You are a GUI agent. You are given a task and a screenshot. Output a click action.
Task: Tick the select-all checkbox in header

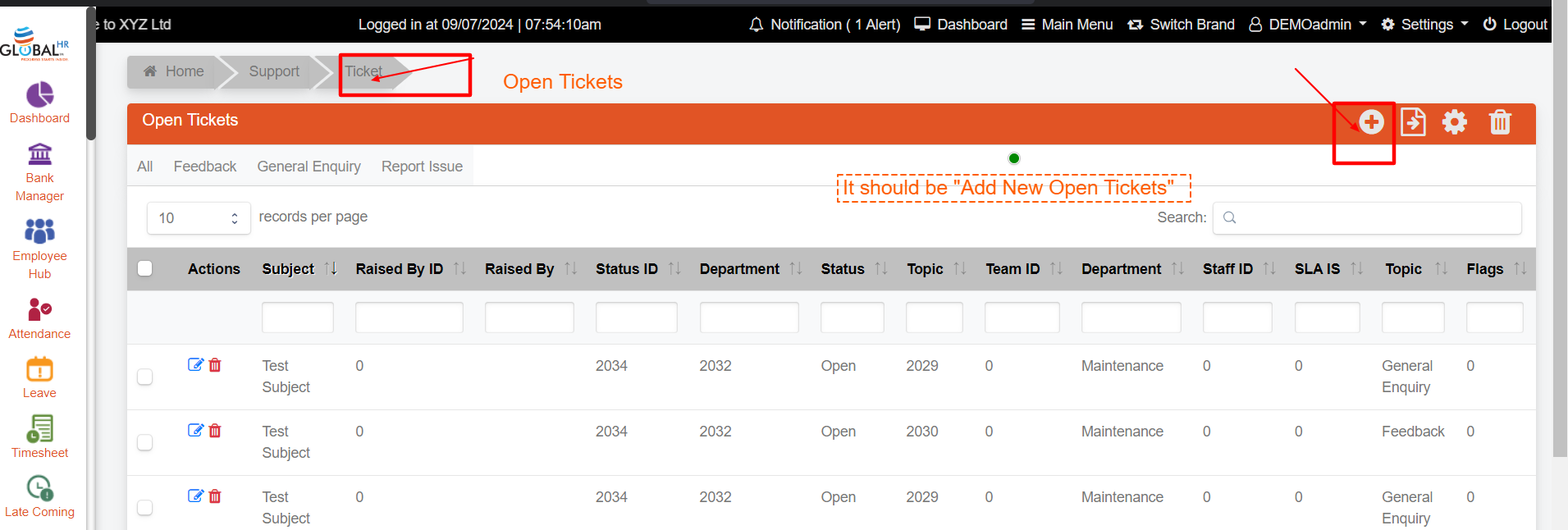(x=145, y=268)
